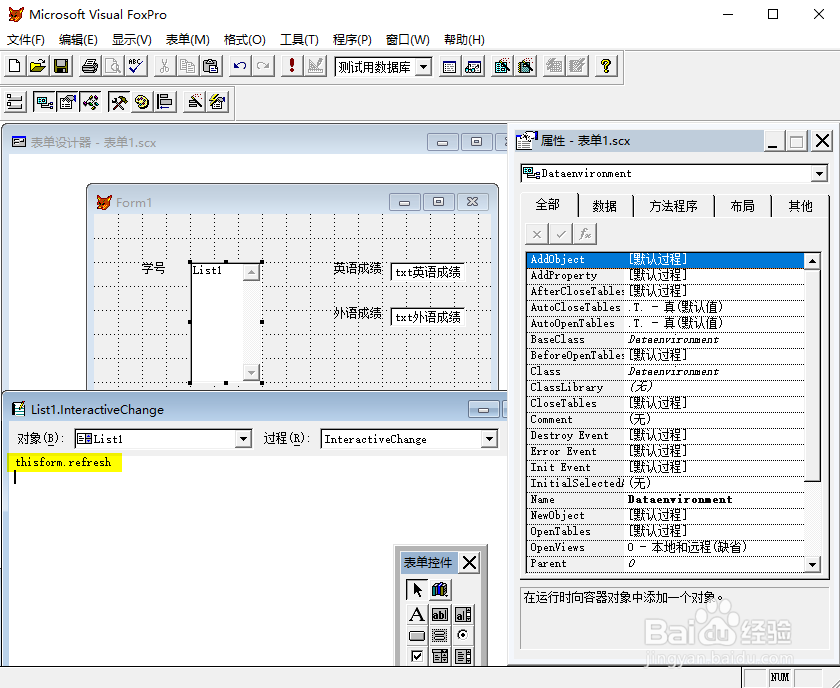Image resolution: width=840 pixels, height=688 pixels.
Task: Click the Open folder toolbar icon
Action: tap(38, 66)
